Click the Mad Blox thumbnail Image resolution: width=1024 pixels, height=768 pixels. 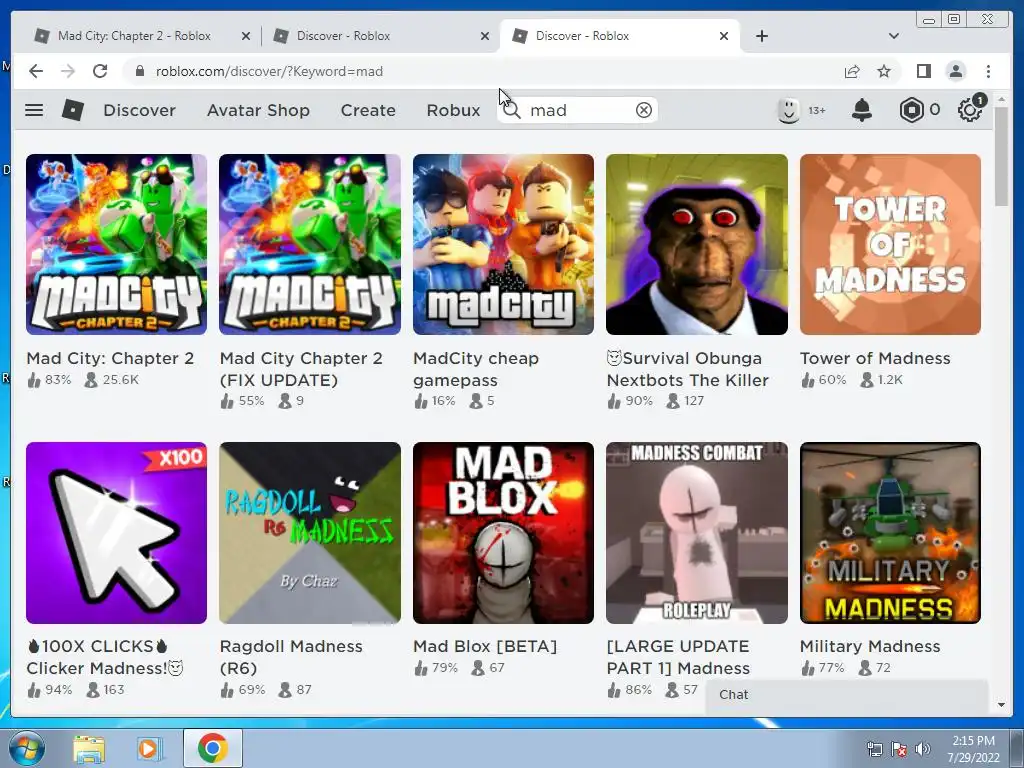[504, 533]
